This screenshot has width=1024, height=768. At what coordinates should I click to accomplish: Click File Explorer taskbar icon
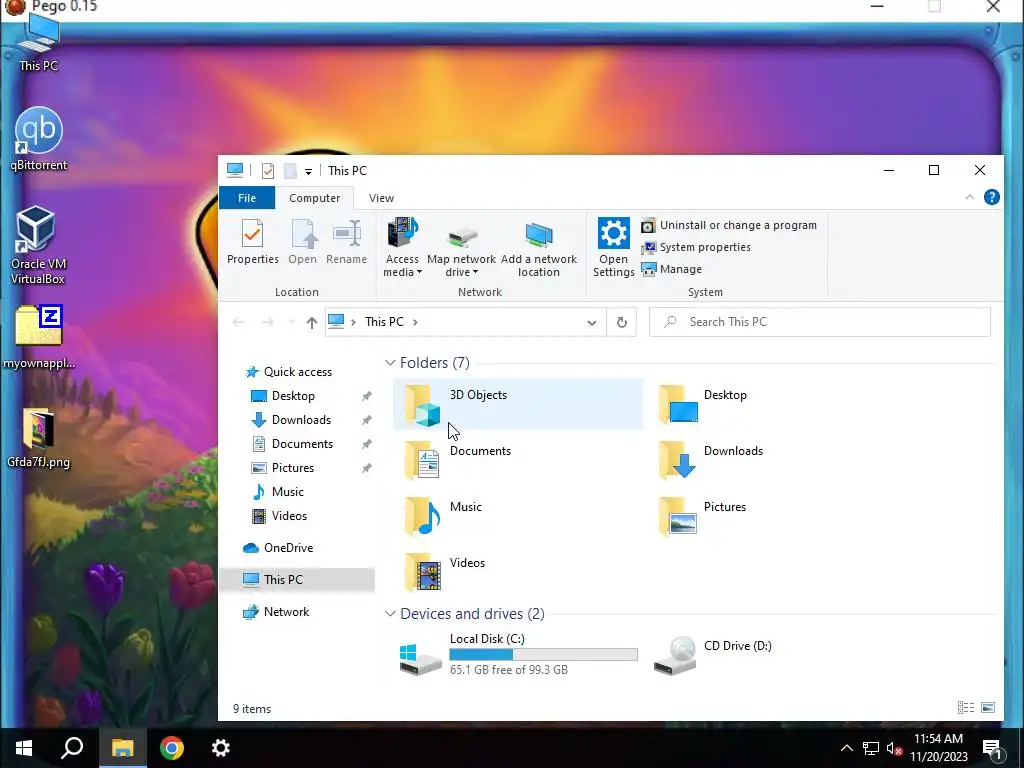[122, 748]
